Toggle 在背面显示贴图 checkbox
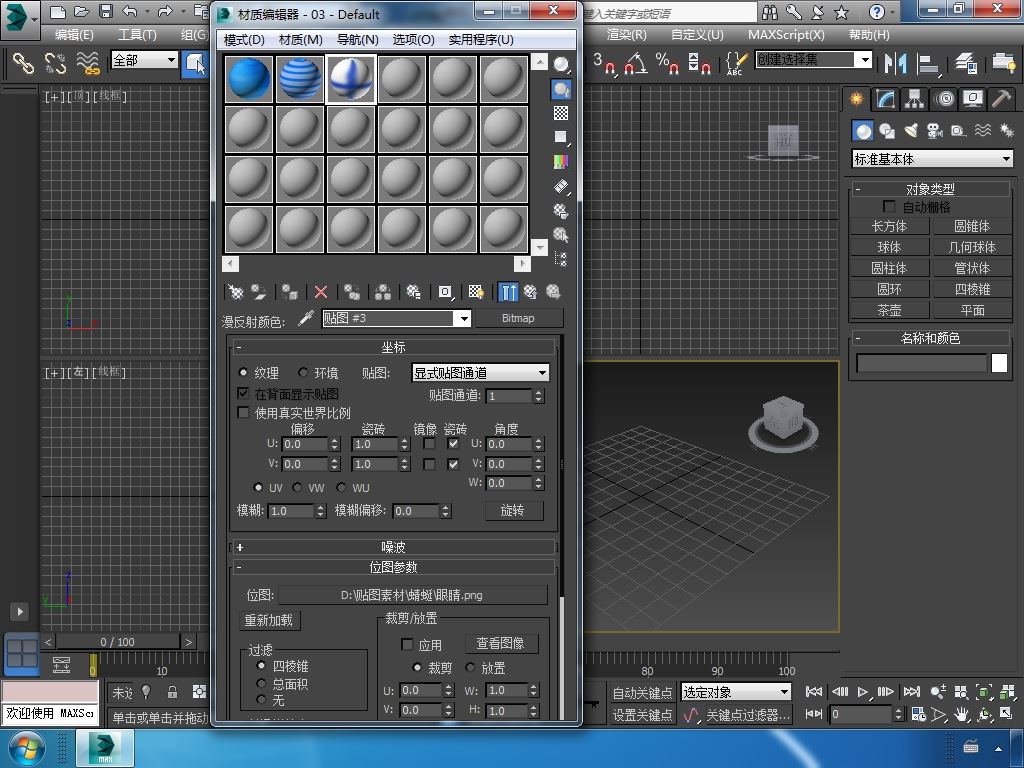 point(243,394)
